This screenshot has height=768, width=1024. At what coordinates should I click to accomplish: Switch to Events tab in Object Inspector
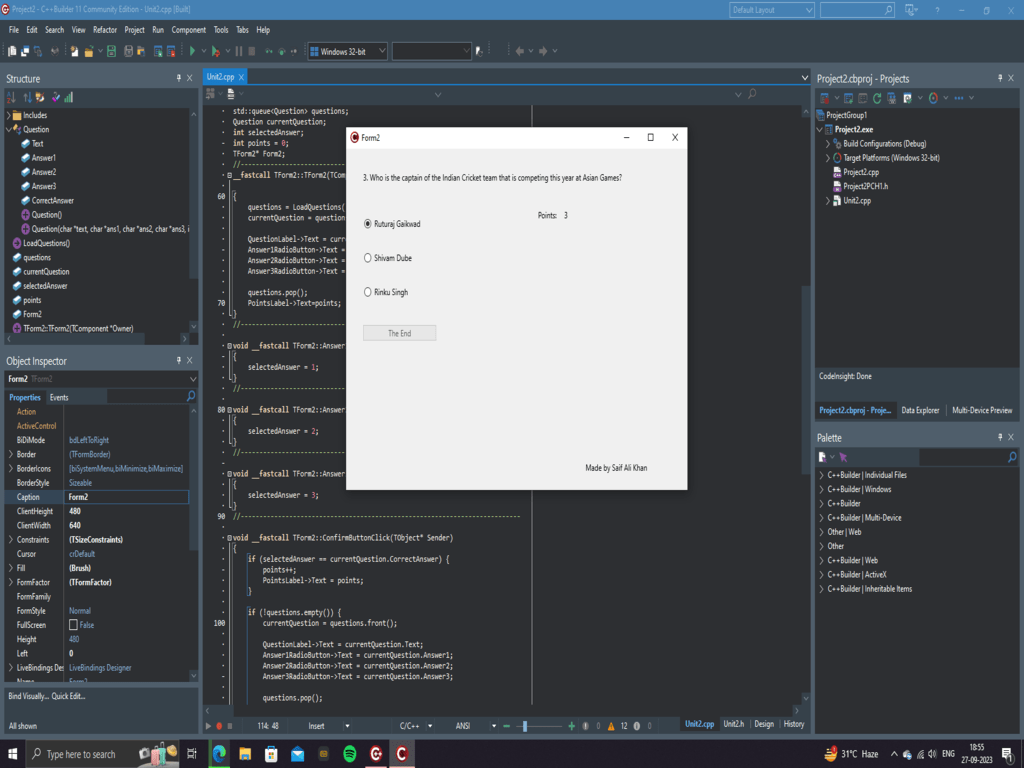[59, 397]
